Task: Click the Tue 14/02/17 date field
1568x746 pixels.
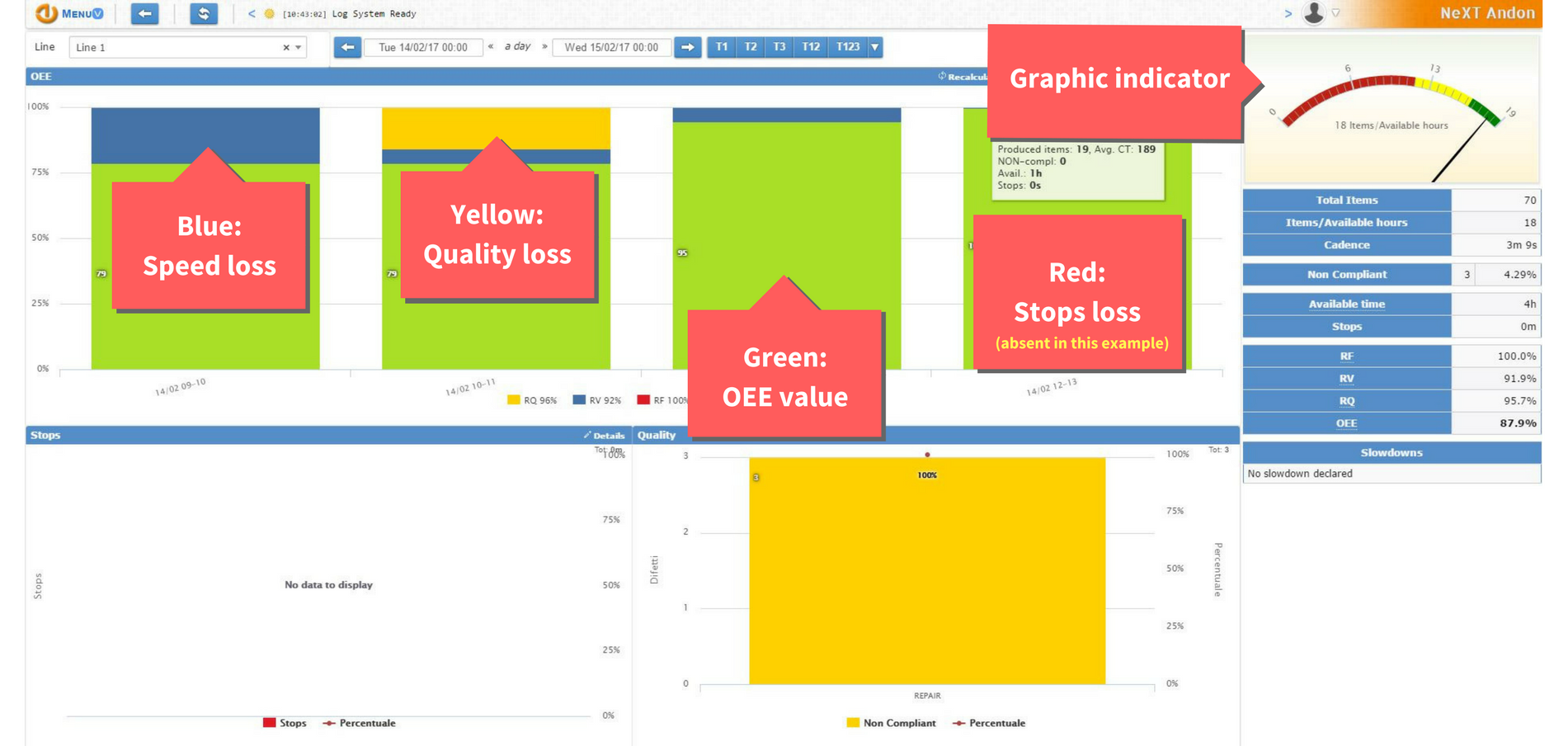Action: (x=423, y=47)
